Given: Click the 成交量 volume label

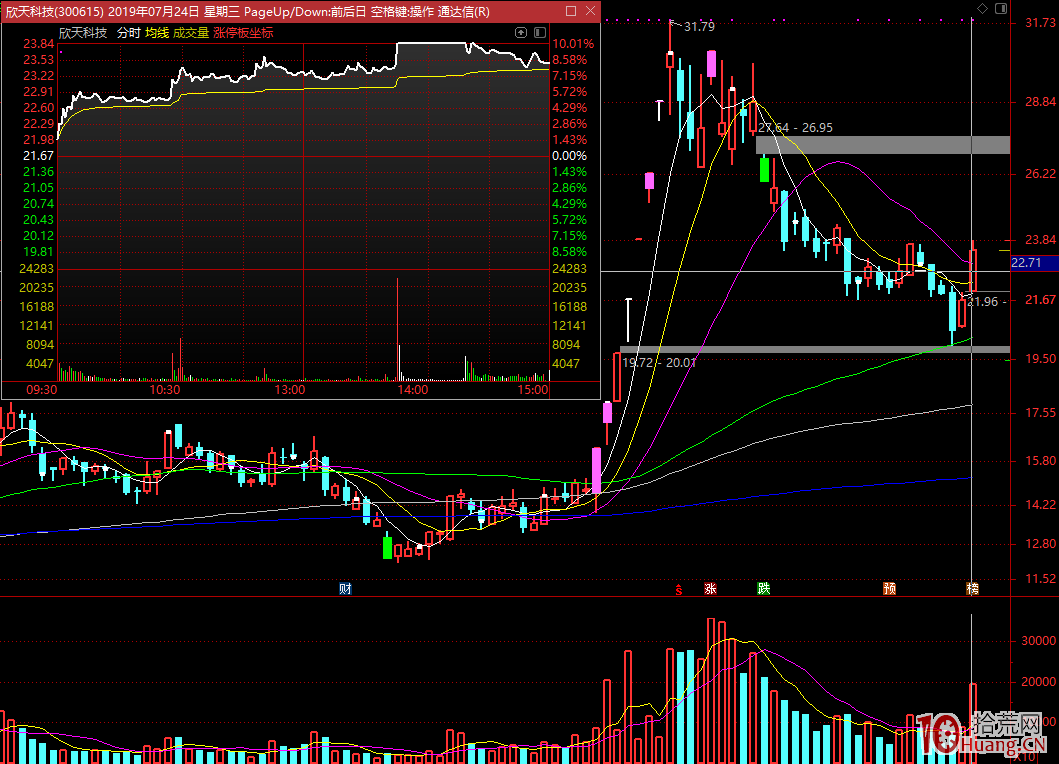Looking at the screenshot, I should [191, 33].
